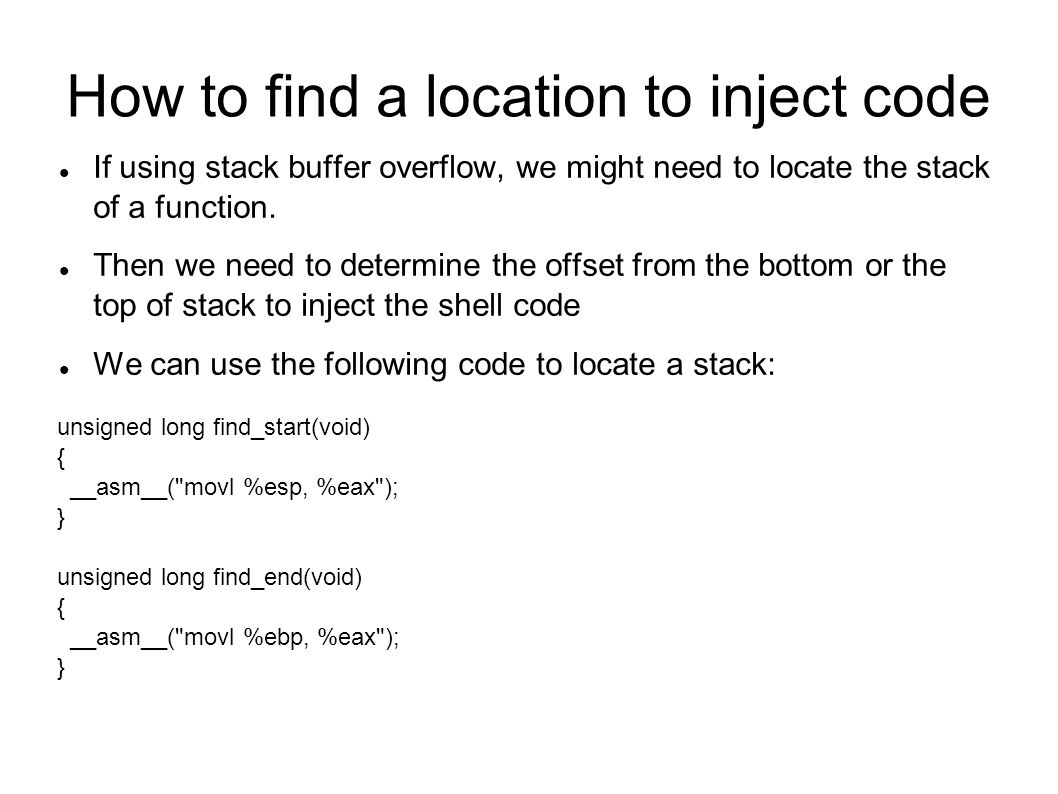Click the opening brace after find_end
The width and height of the screenshot is (1058, 794).
(x=61, y=608)
